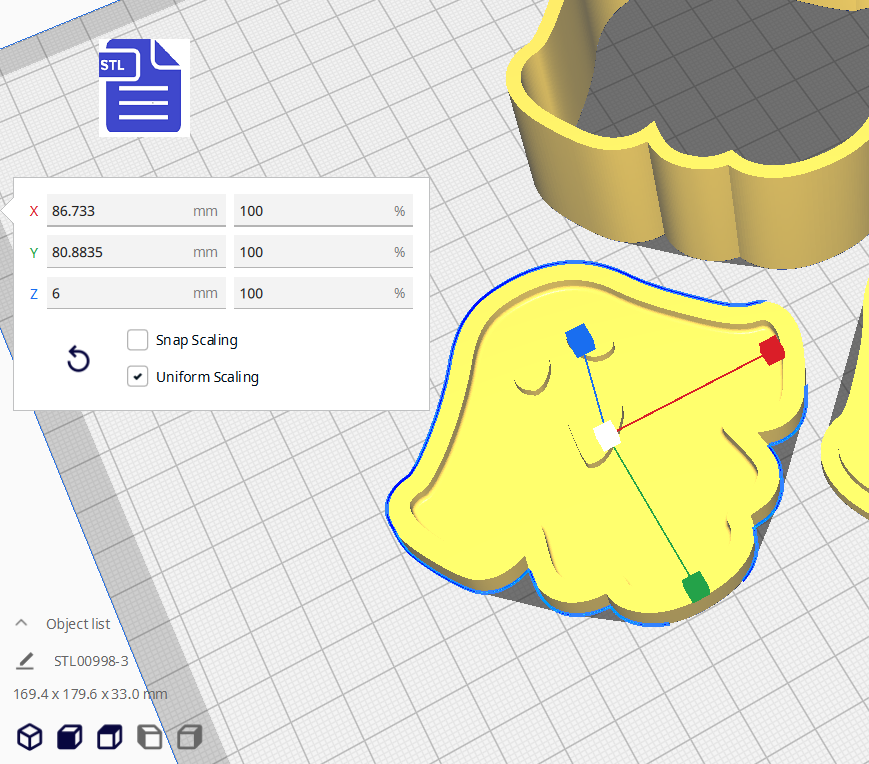The height and width of the screenshot is (764, 869).
Task: Select the left side view cube icon
Action: (148, 738)
